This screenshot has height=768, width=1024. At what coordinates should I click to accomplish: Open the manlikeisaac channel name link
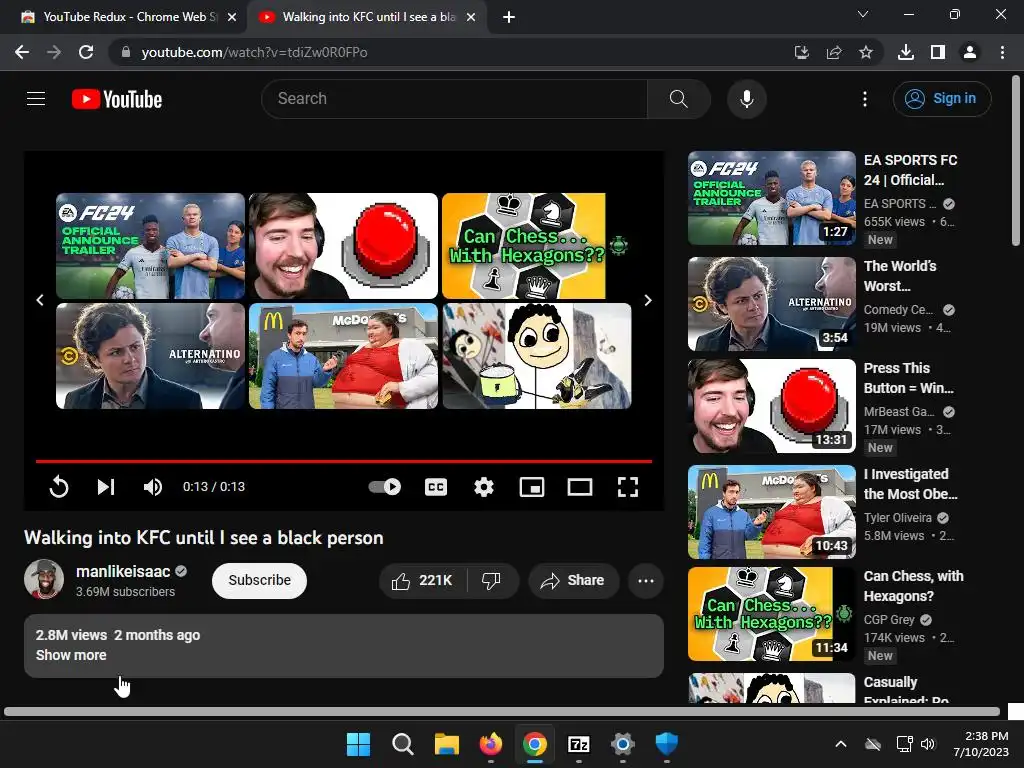coord(123,571)
